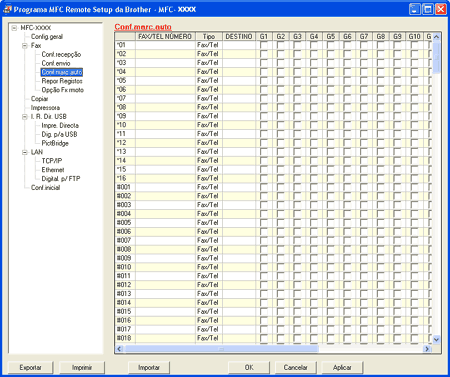Click the G10 column header

[x=414, y=37]
